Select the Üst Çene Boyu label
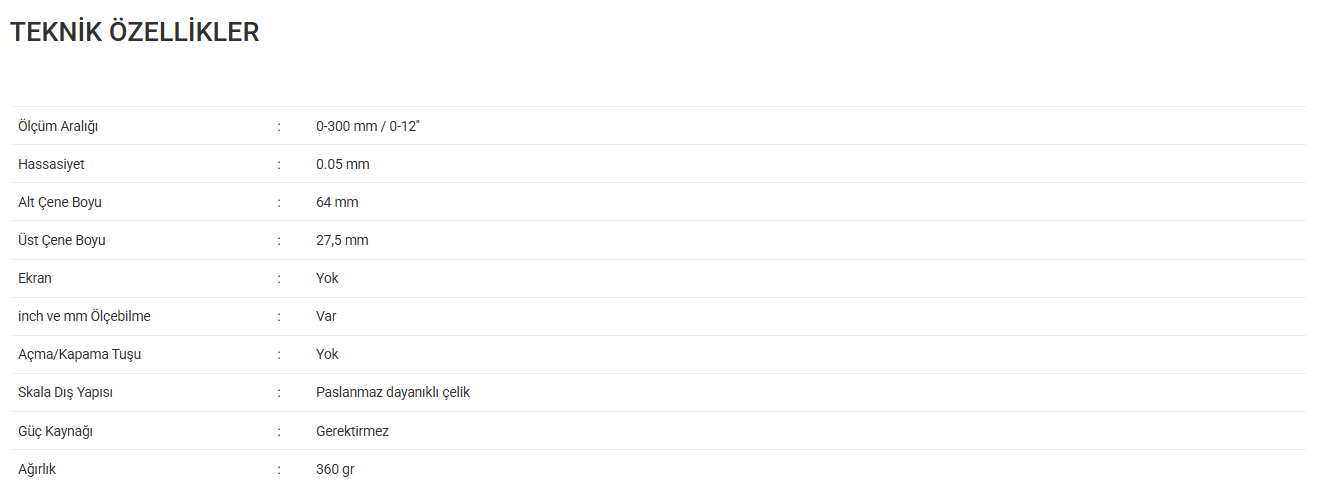The image size is (1320, 491). point(62,240)
